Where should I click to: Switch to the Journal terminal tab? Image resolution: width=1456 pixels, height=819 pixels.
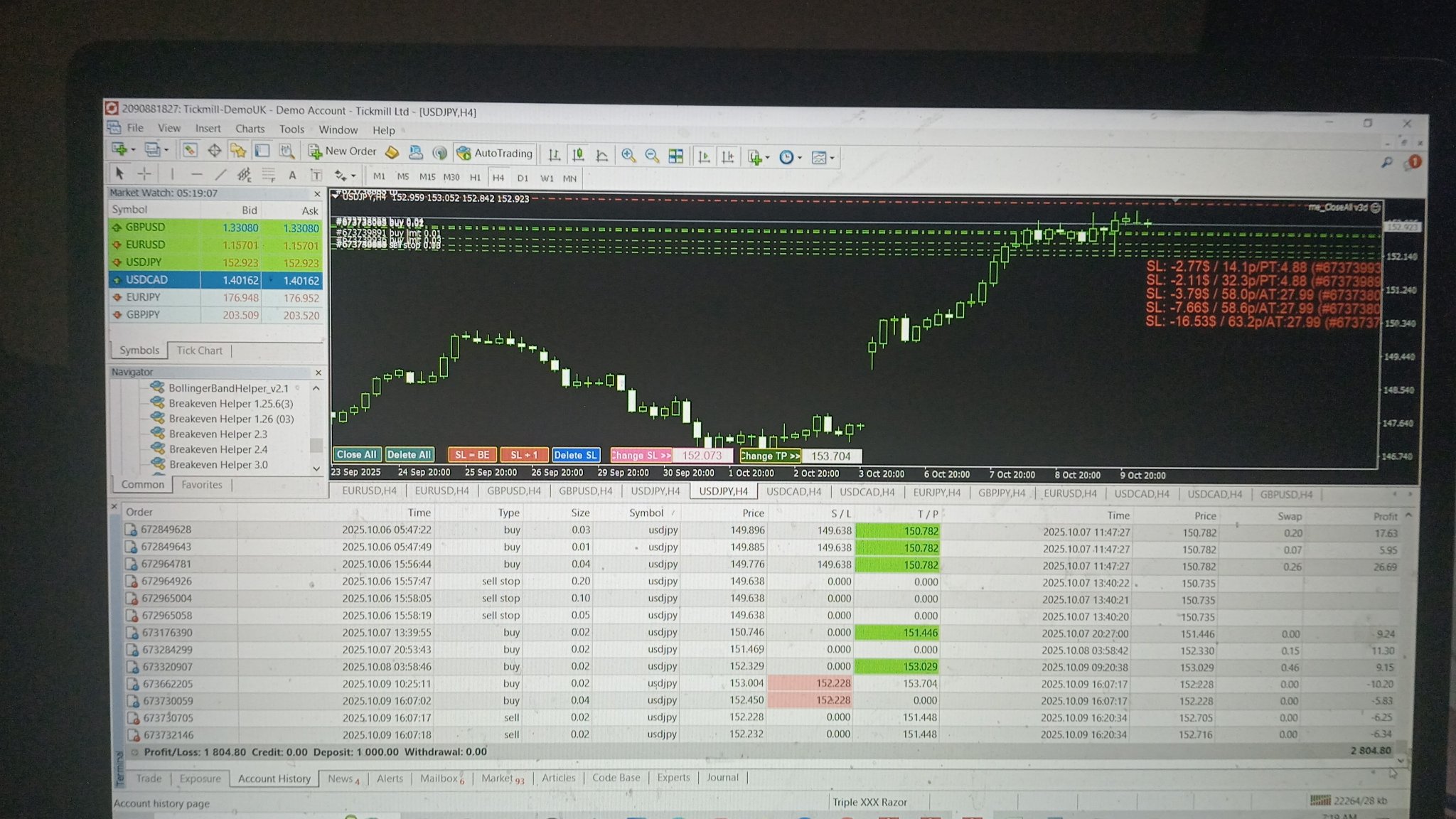722,778
